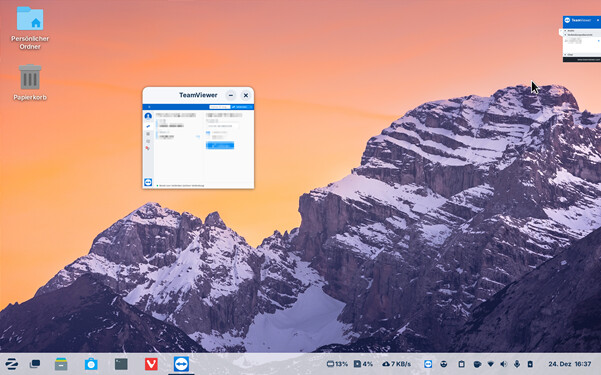Image resolution: width=601 pixels, height=375 pixels.
Task: Click the TeamViewer panel website footer link
Action: tap(589, 60)
